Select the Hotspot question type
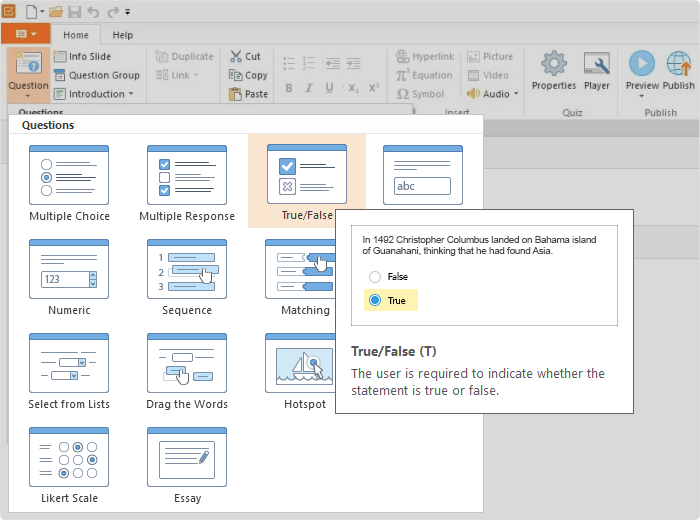The image size is (700, 520). [x=300, y=372]
